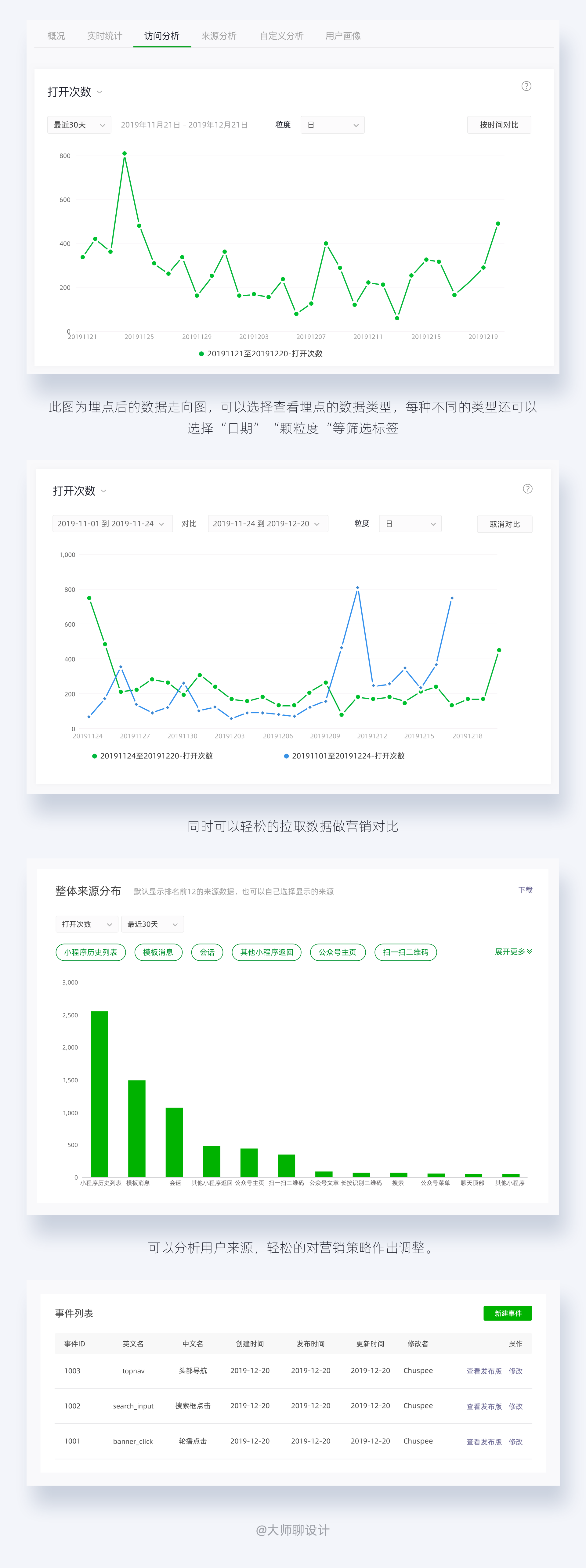Viewport: 586px width, 1568px height.
Task: Expand the 2019-11-01 到 2019-11-24 date range dropdown
Action: pyautogui.click(x=112, y=523)
